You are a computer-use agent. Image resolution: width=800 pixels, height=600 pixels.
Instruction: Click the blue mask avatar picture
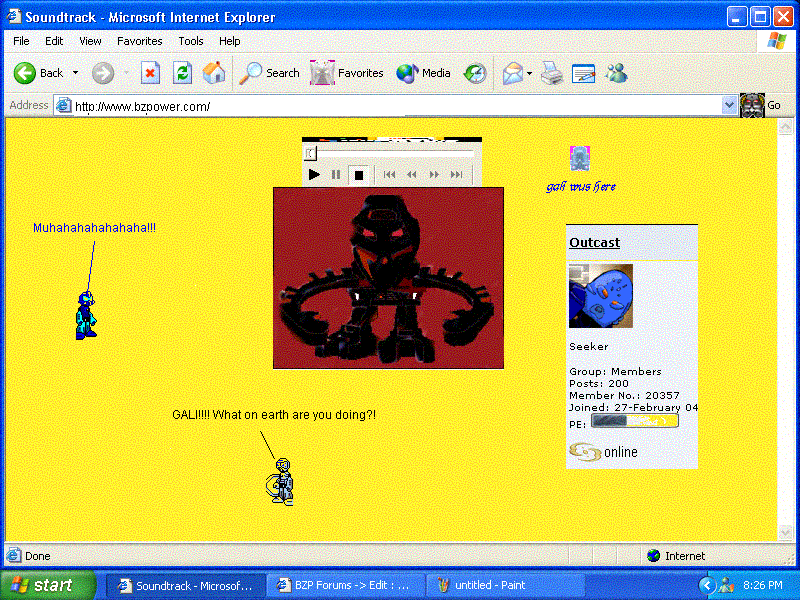601,296
